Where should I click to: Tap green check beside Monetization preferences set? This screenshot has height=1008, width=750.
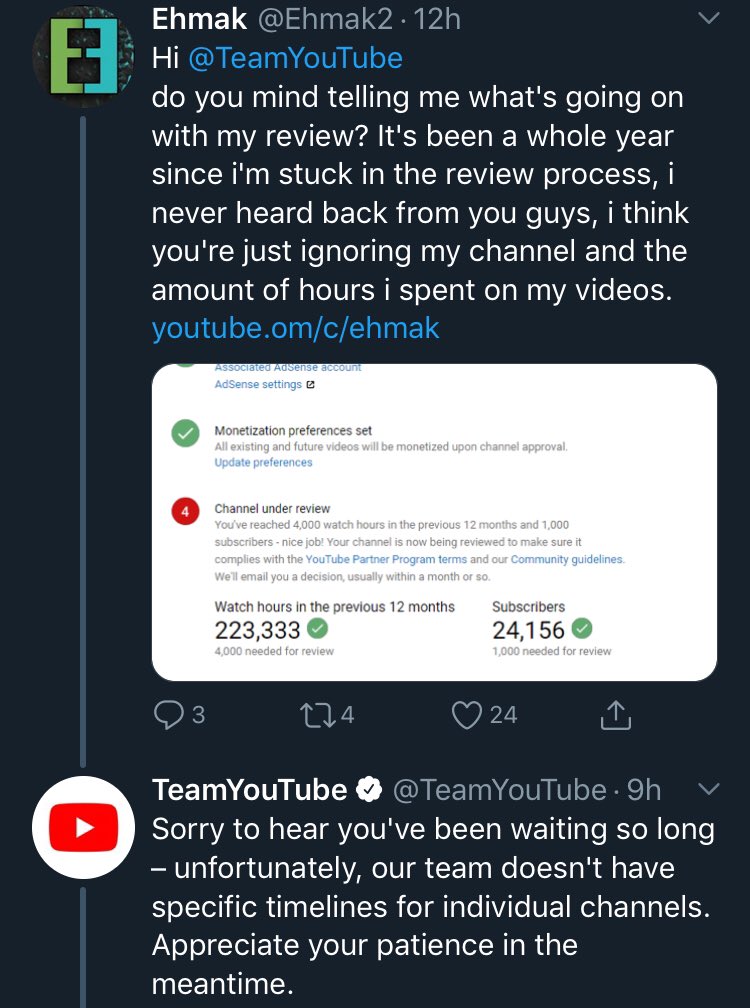pyautogui.click(x=184, y=435)
